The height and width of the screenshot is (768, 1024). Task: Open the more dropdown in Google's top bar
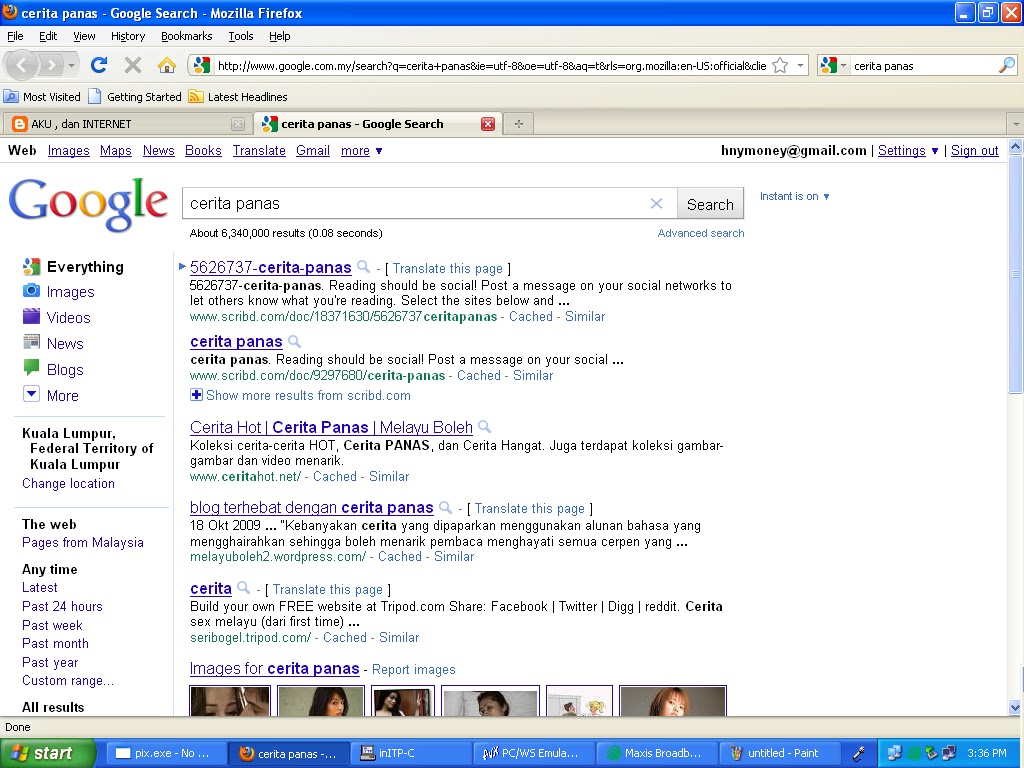(x=361, y=151)
